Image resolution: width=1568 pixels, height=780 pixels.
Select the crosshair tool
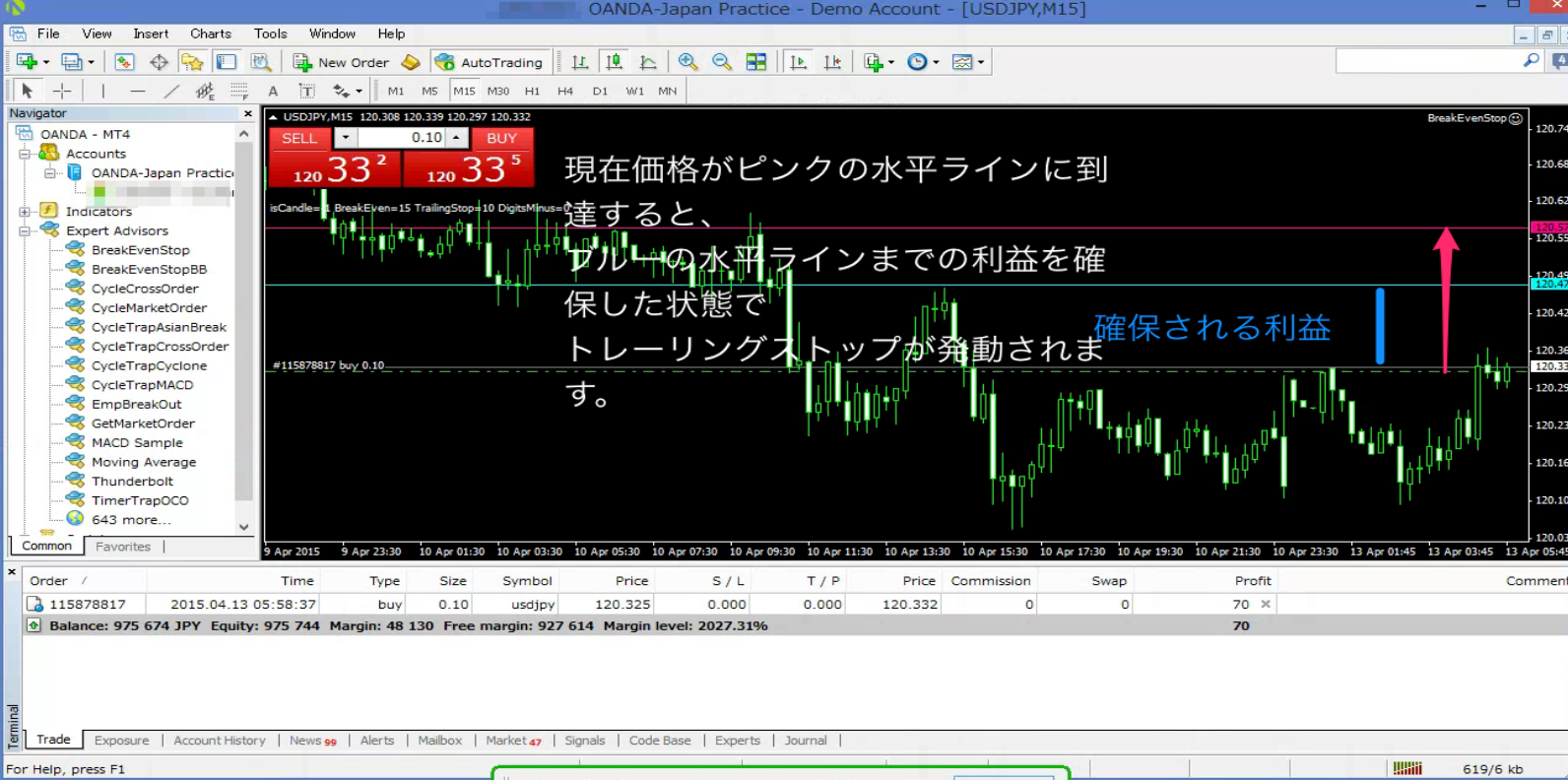[x=62, y=91]
